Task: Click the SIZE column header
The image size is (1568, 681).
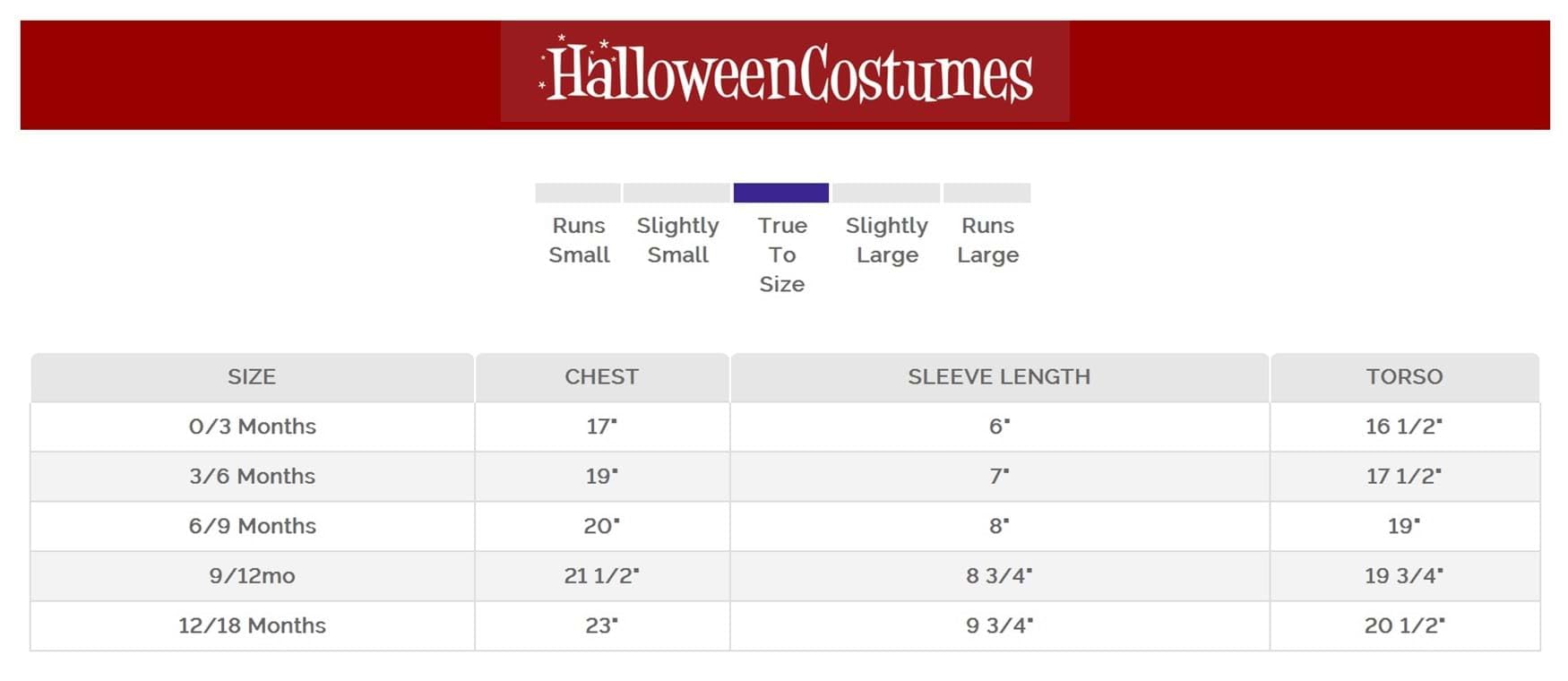Action: coord(252,376)
